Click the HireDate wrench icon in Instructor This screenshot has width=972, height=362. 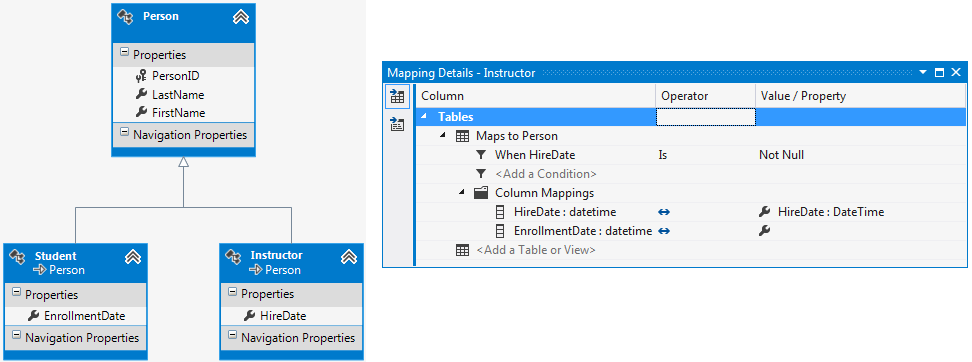(x=249, y=316)
